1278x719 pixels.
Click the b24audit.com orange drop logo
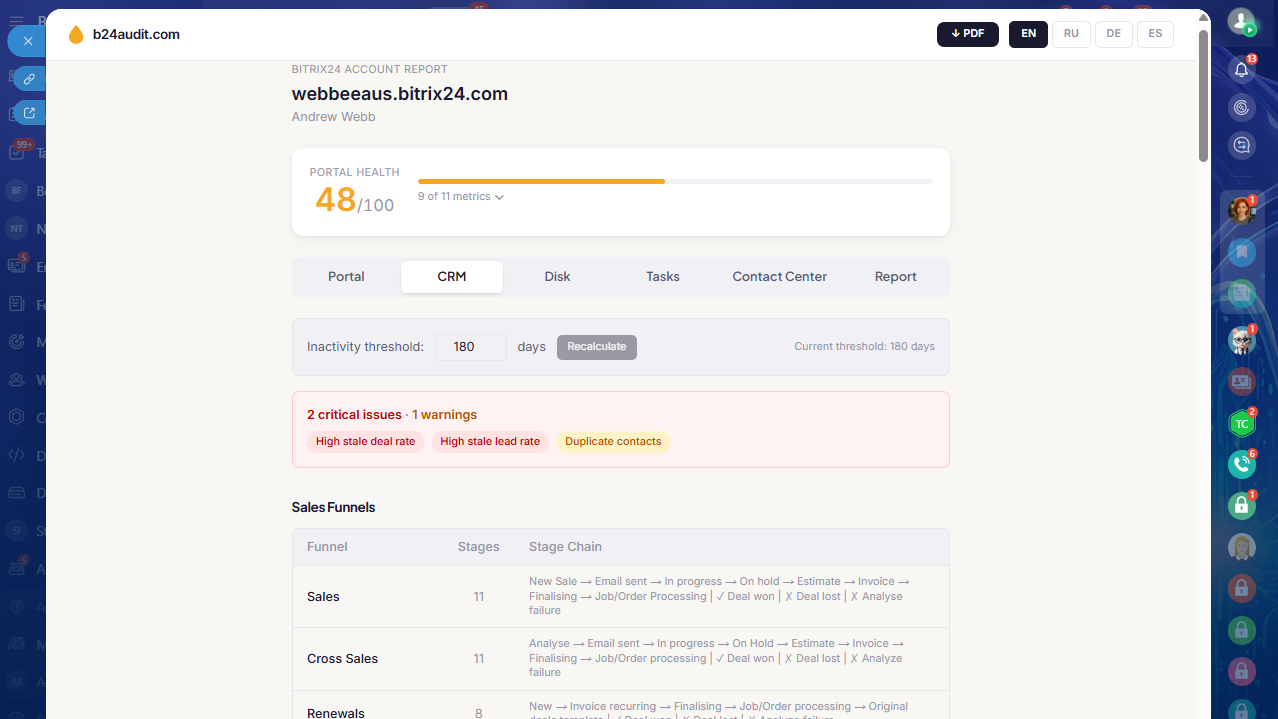pyautogui.click(x=76, y=35)
